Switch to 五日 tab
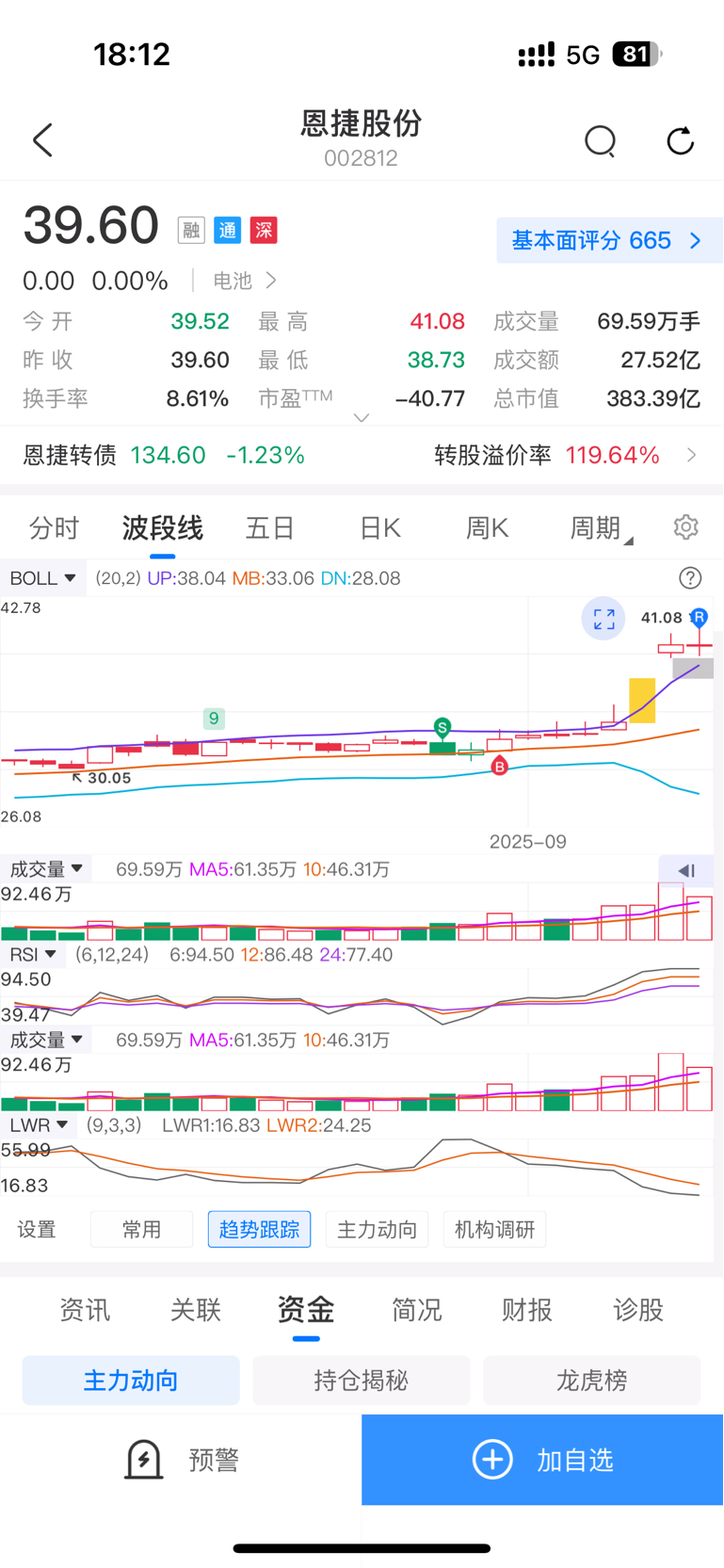Image resolution: width=724 pixels, height=1568 pixels. [x=270, y=527]
